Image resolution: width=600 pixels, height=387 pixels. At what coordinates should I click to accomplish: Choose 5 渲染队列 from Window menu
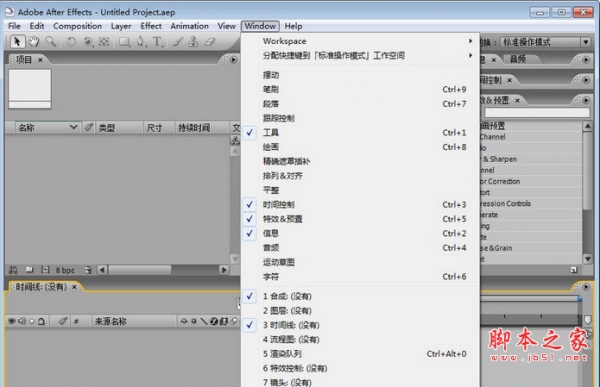(361, 354)
